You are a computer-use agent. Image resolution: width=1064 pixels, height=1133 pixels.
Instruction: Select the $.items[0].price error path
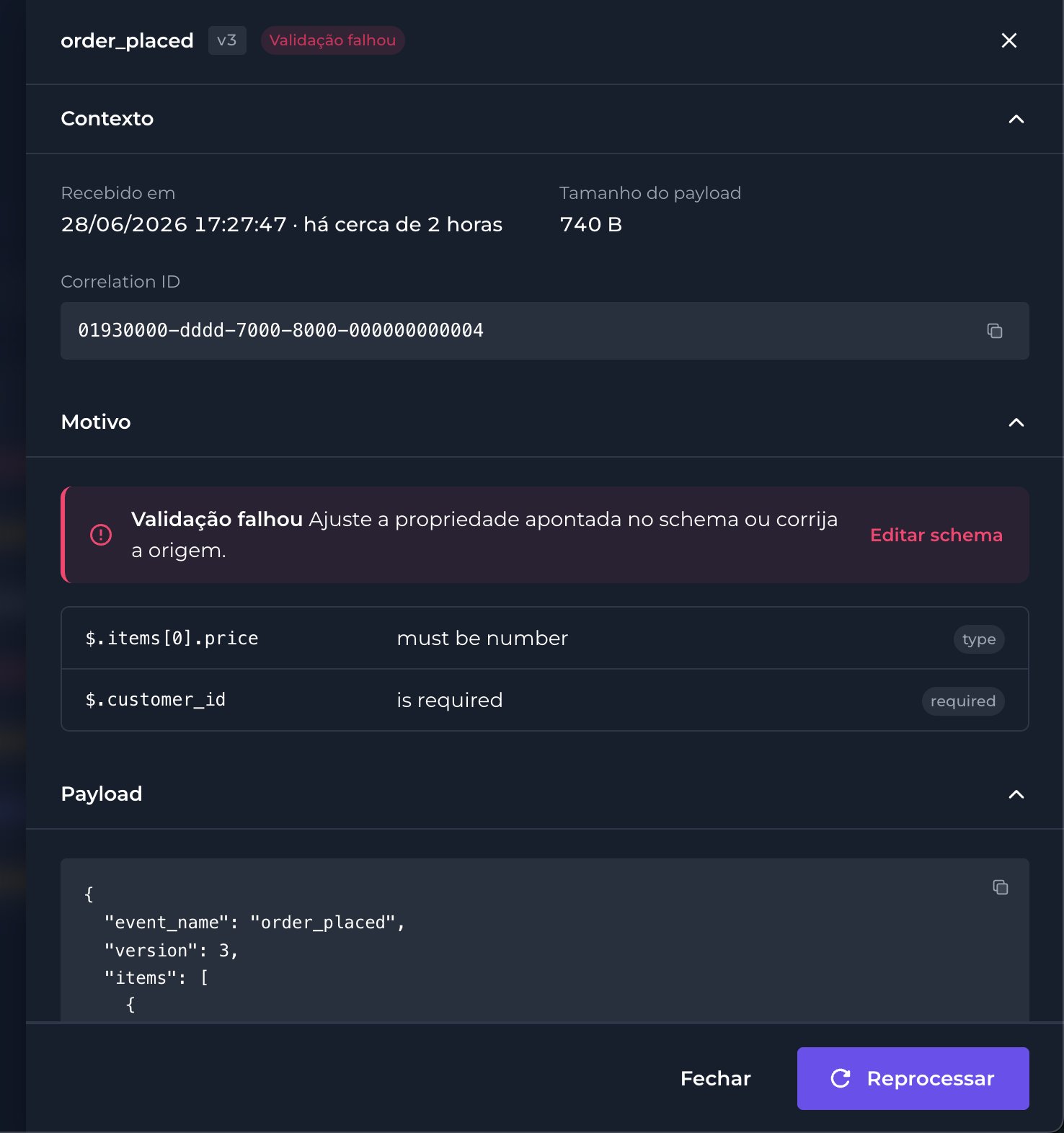[x=172, y=638]
